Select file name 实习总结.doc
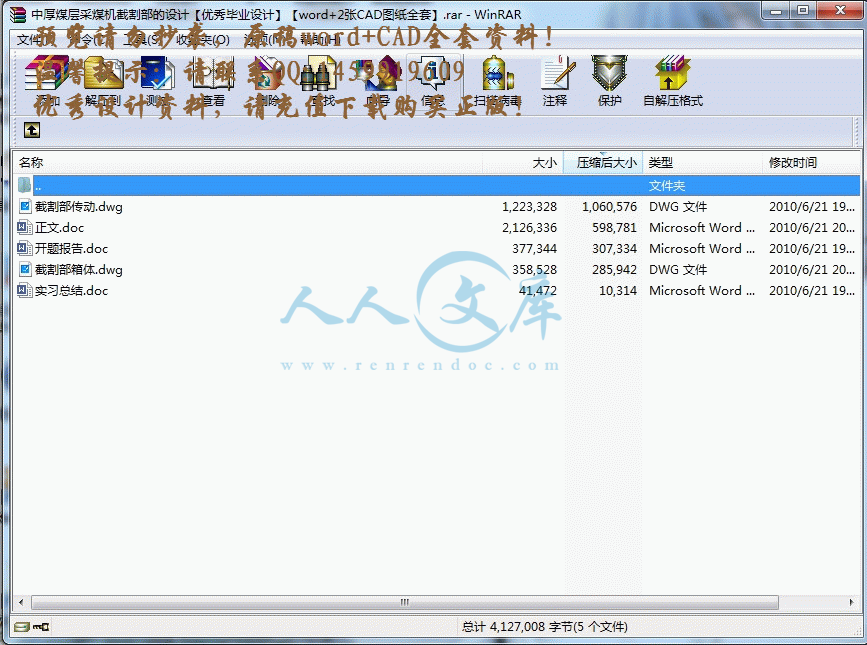The height and width of the screenshot is (645, 867). point(71,291)
